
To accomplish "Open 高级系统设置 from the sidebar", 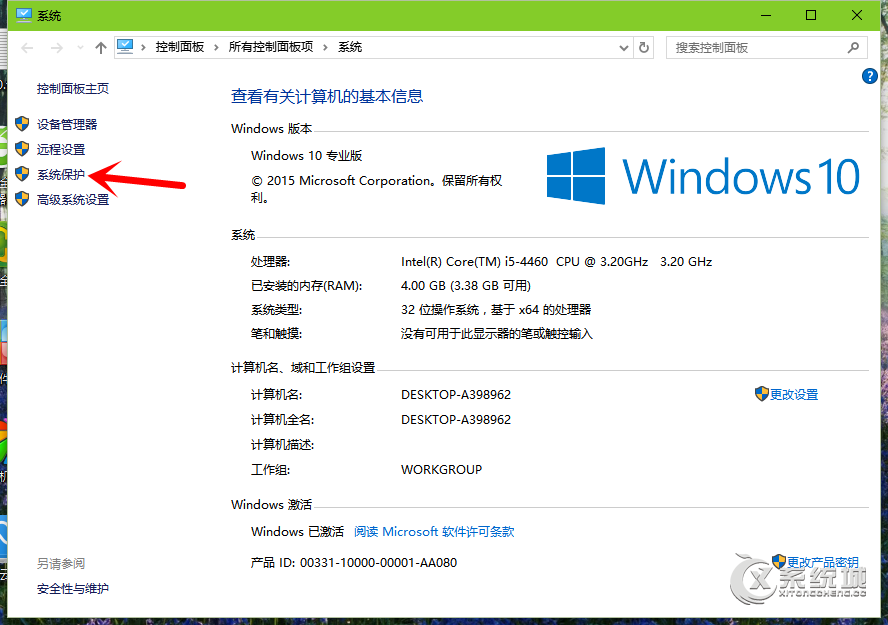I will 72,199.
